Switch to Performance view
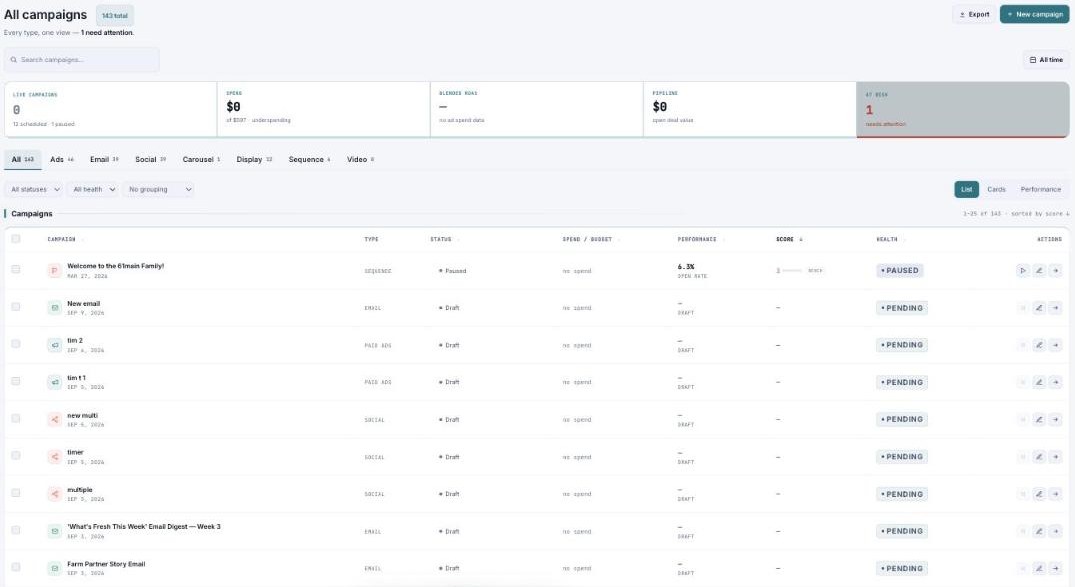 click(1040, 189)
